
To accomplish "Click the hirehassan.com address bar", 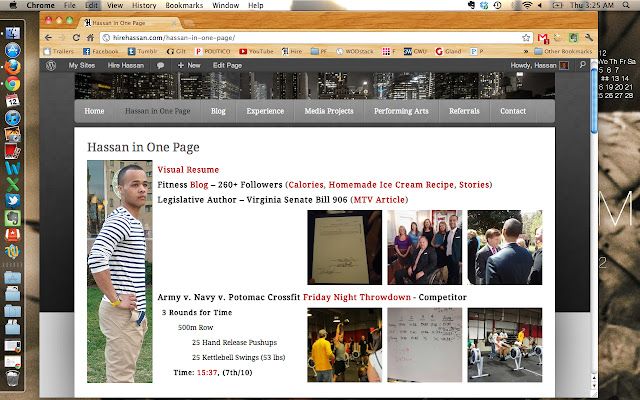I will click(300, 37).
